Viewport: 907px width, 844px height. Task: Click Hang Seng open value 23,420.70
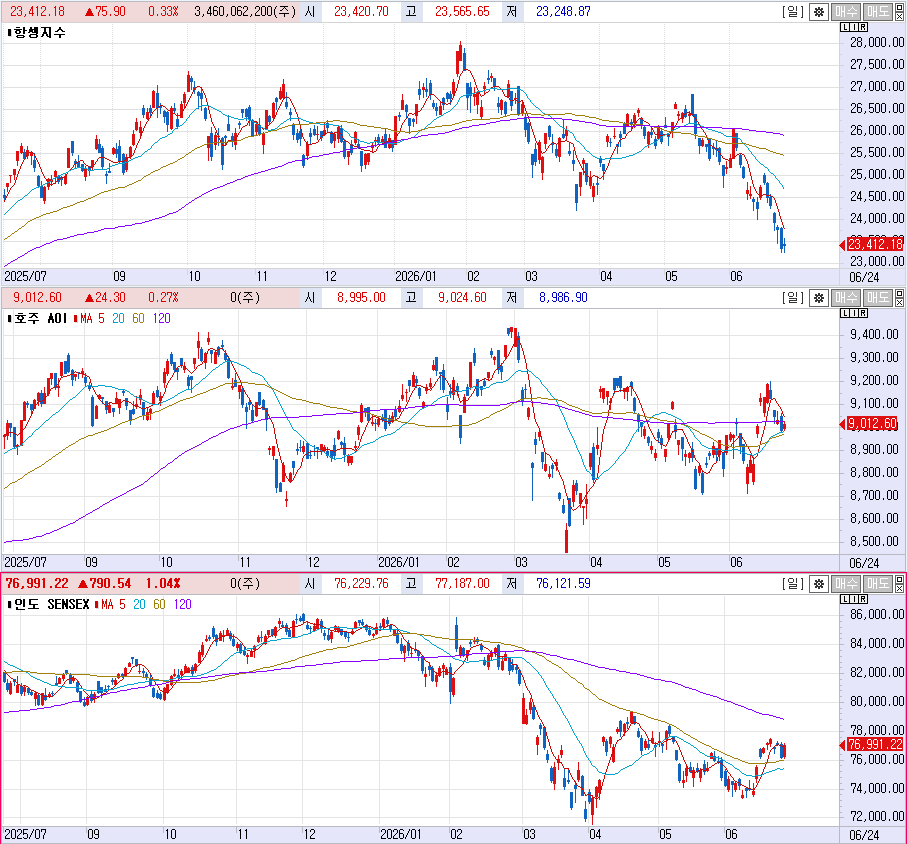tap(361, 12)
